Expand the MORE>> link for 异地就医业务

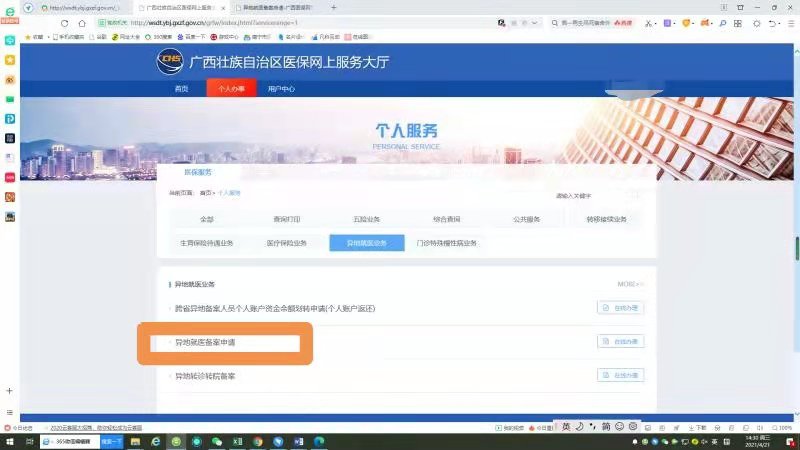pos(630,284)
